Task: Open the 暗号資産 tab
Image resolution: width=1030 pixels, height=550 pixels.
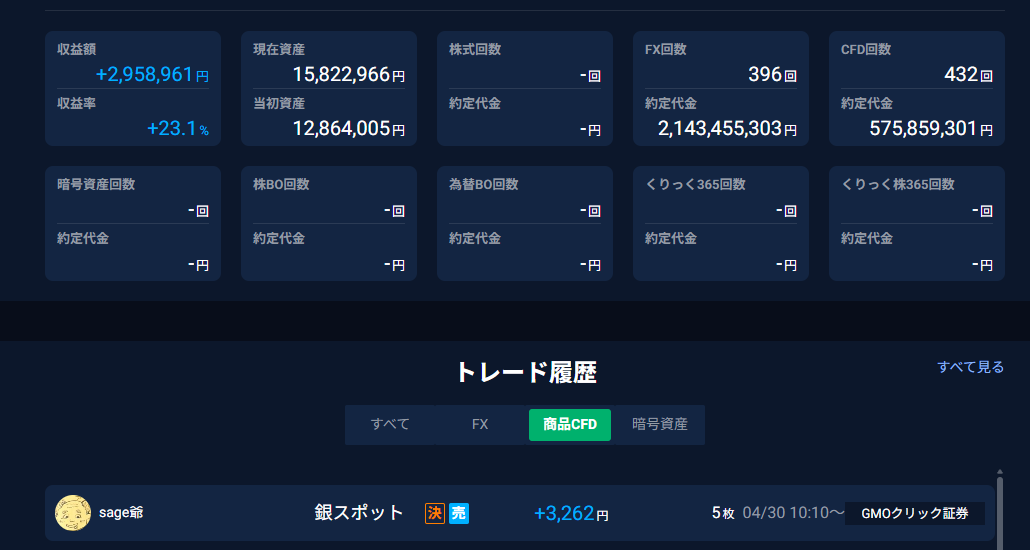Action: [660, 424]
